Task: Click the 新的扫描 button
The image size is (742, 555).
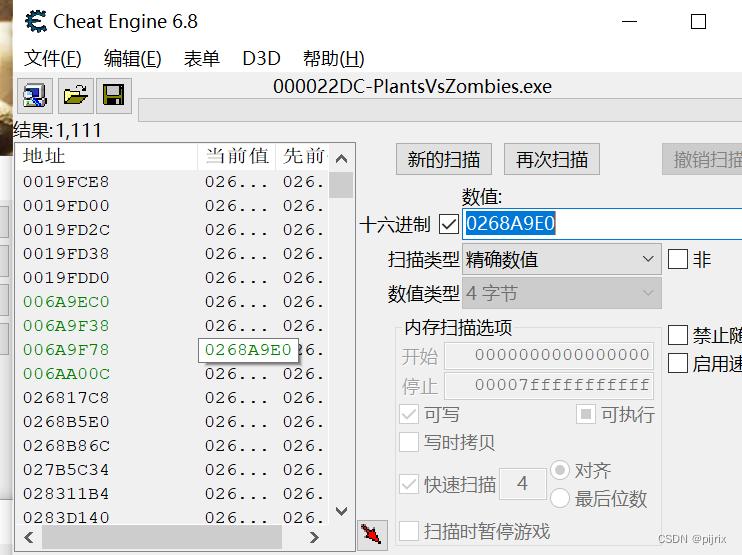Action: click(444, 159)
